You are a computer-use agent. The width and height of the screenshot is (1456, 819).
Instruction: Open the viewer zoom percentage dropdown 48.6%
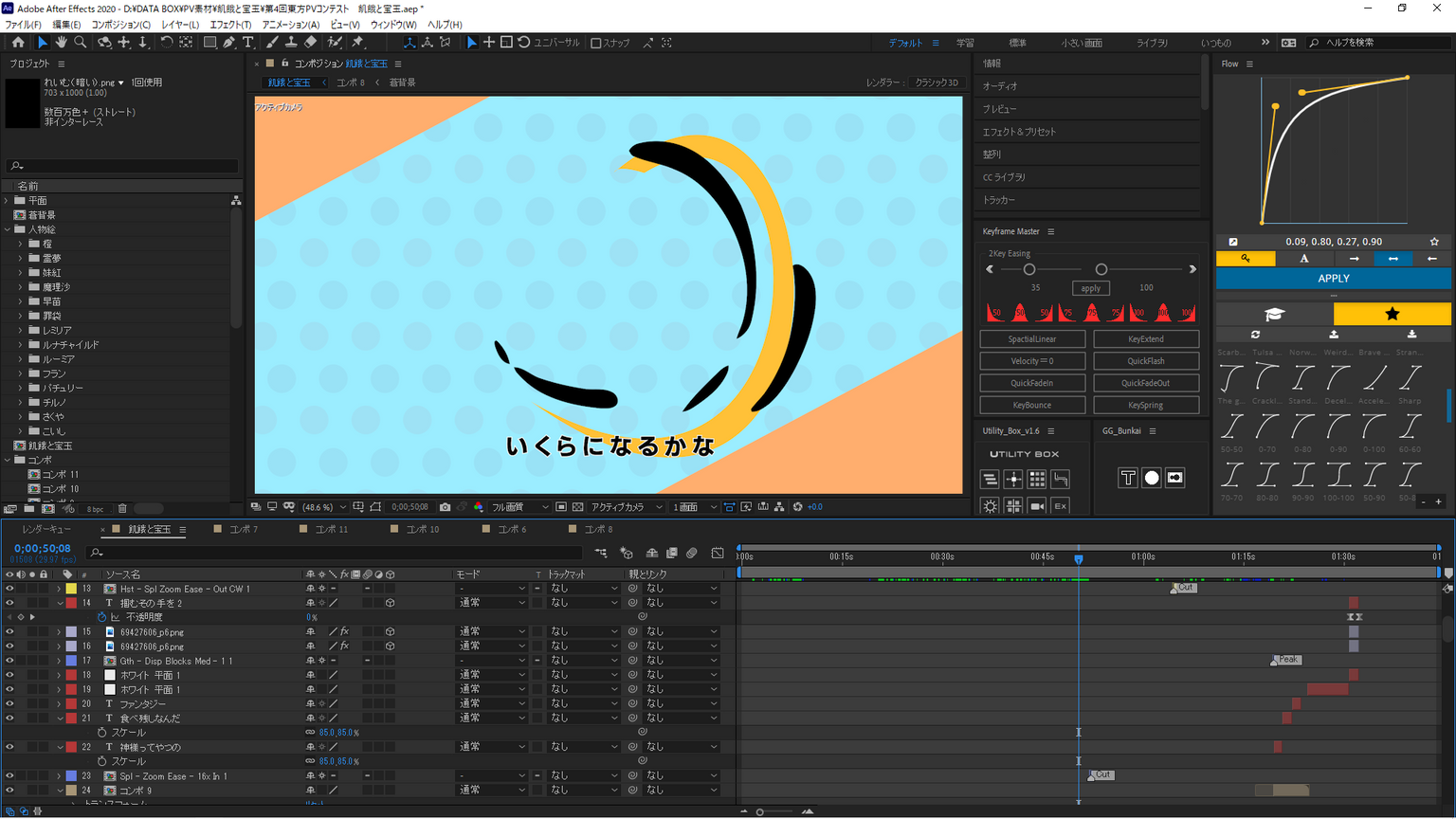click(x=324, y=507)
